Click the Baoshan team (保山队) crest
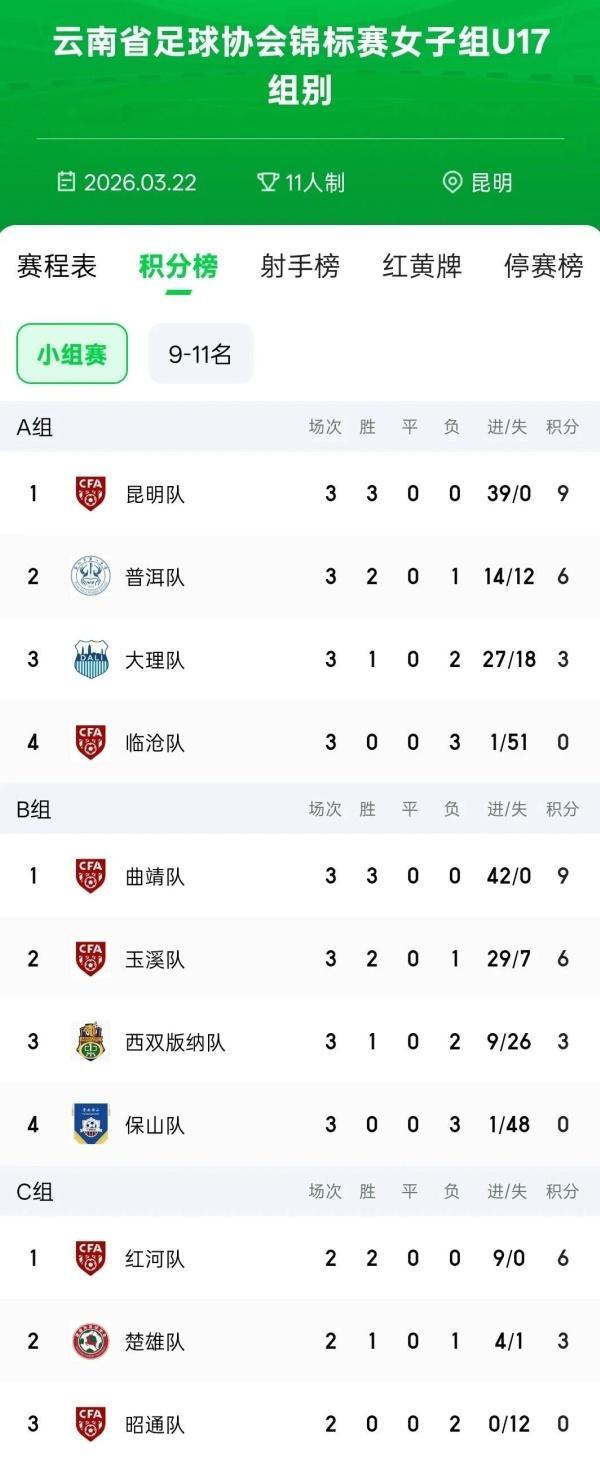The image size is (600, 1460). coord(91,1124)
